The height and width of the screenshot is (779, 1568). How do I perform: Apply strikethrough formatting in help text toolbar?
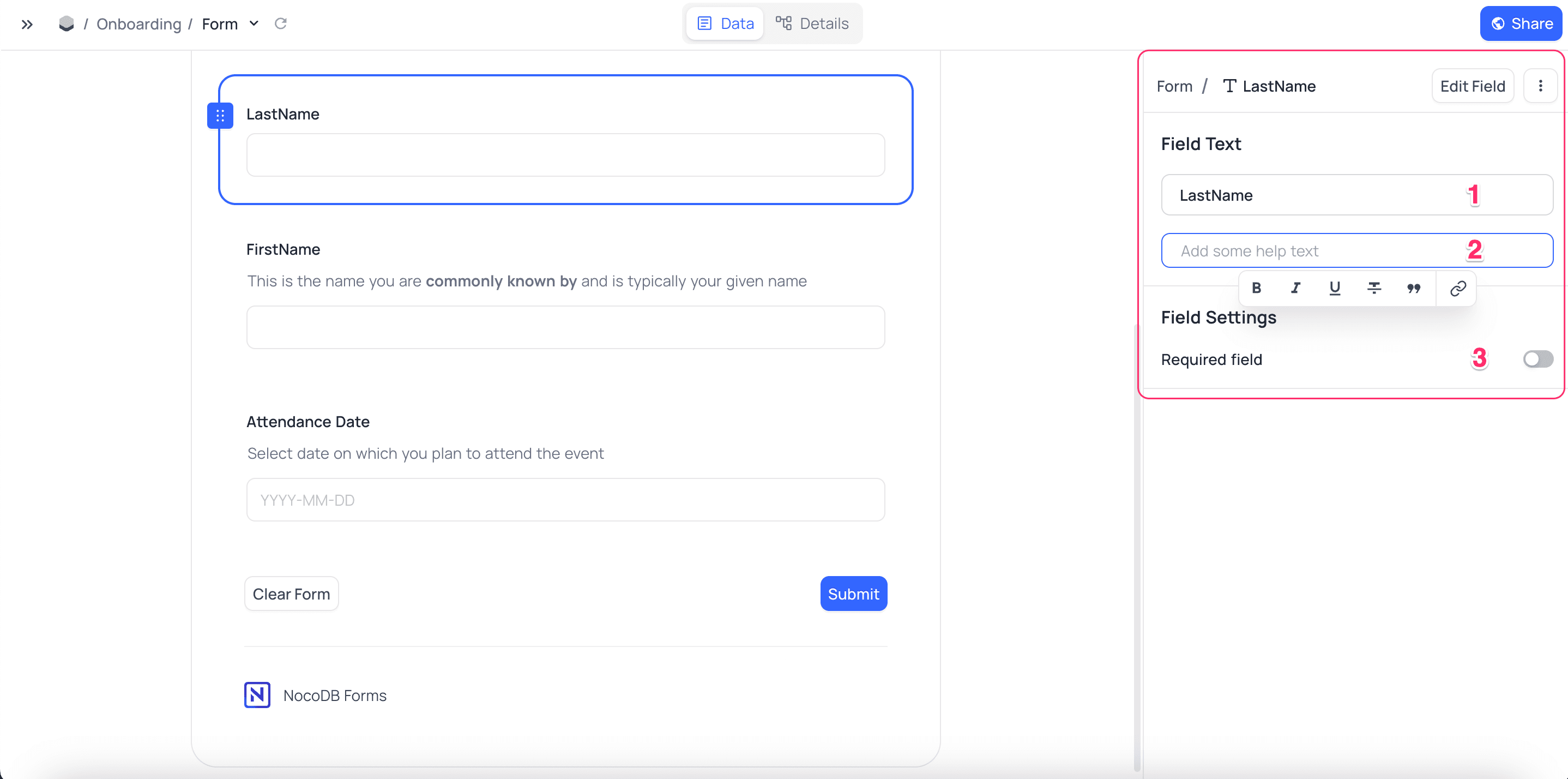click(x=1375, y=287)
